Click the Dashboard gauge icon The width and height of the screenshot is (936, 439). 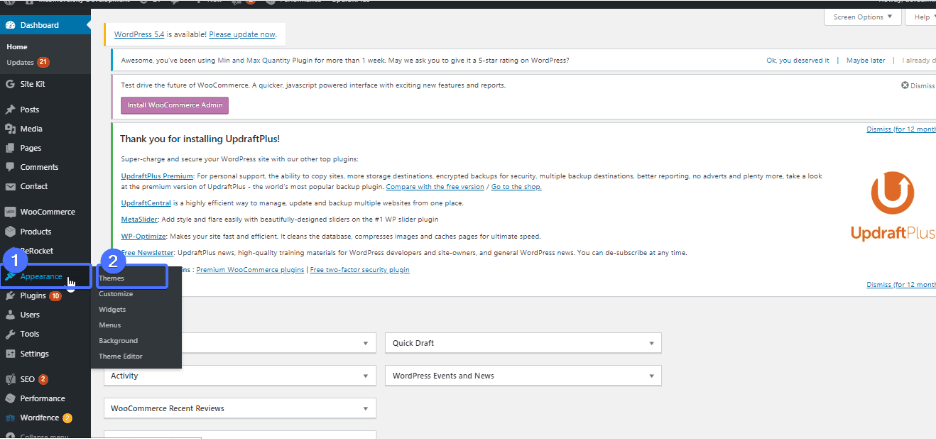10,25
